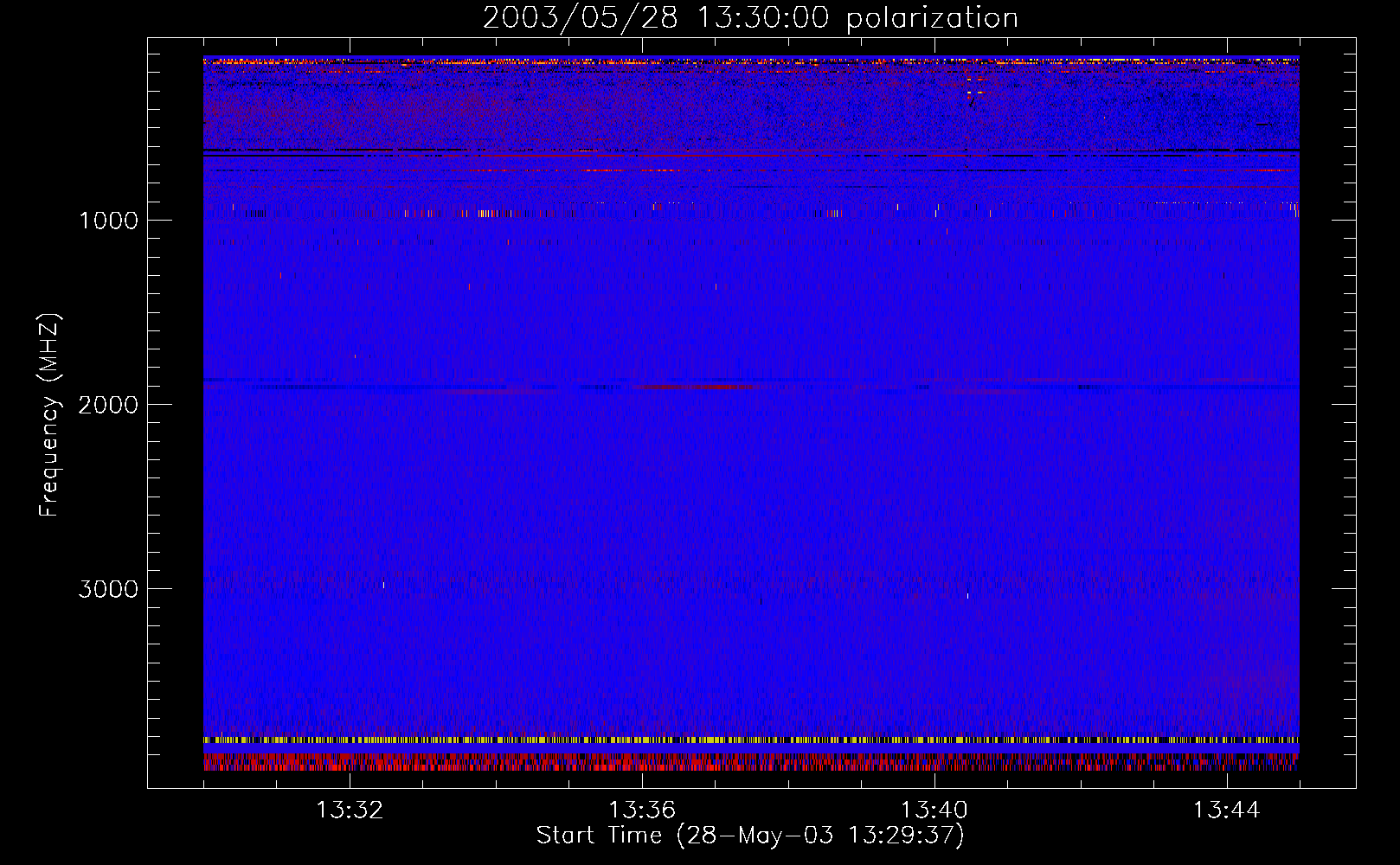Click the plot title '2003/05/28 13:30:00 polarization'
Screen dimensions: 1400x865
tap(750, 18)
